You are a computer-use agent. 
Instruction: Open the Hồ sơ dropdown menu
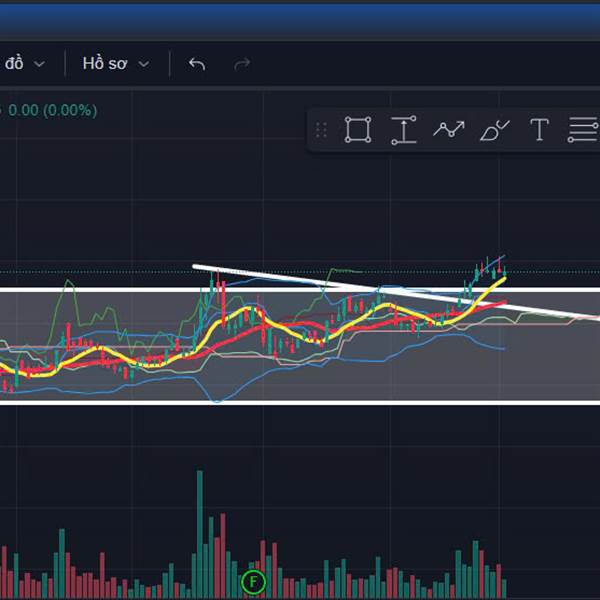[x=116, y=64]
